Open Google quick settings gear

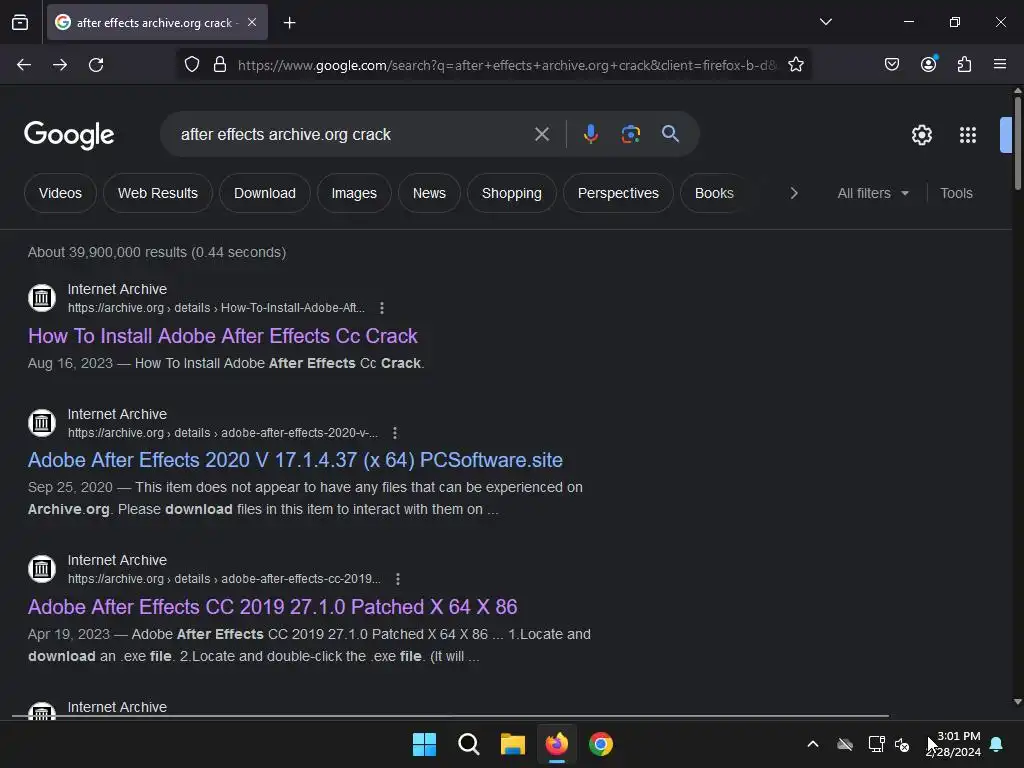921,135
